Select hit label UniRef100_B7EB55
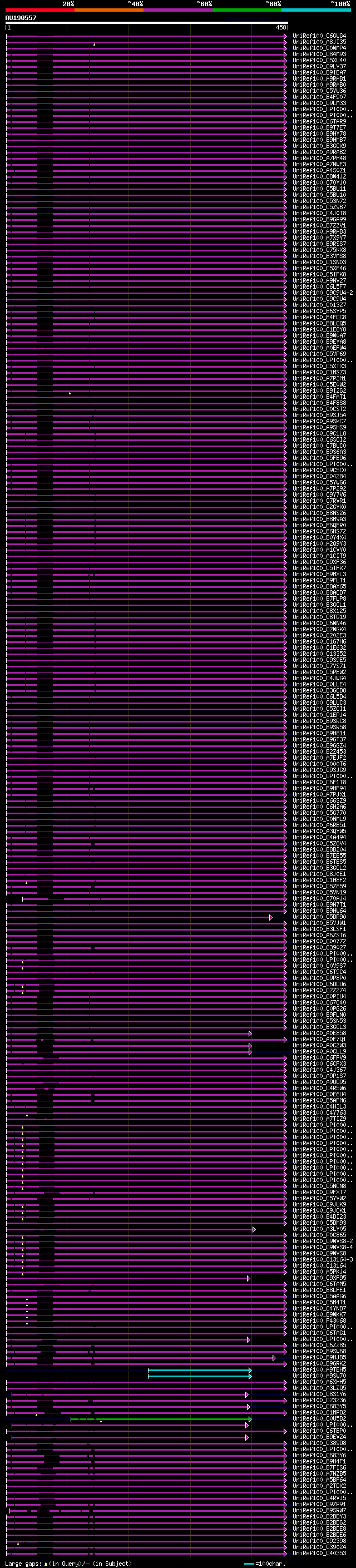 pos(319,855)
